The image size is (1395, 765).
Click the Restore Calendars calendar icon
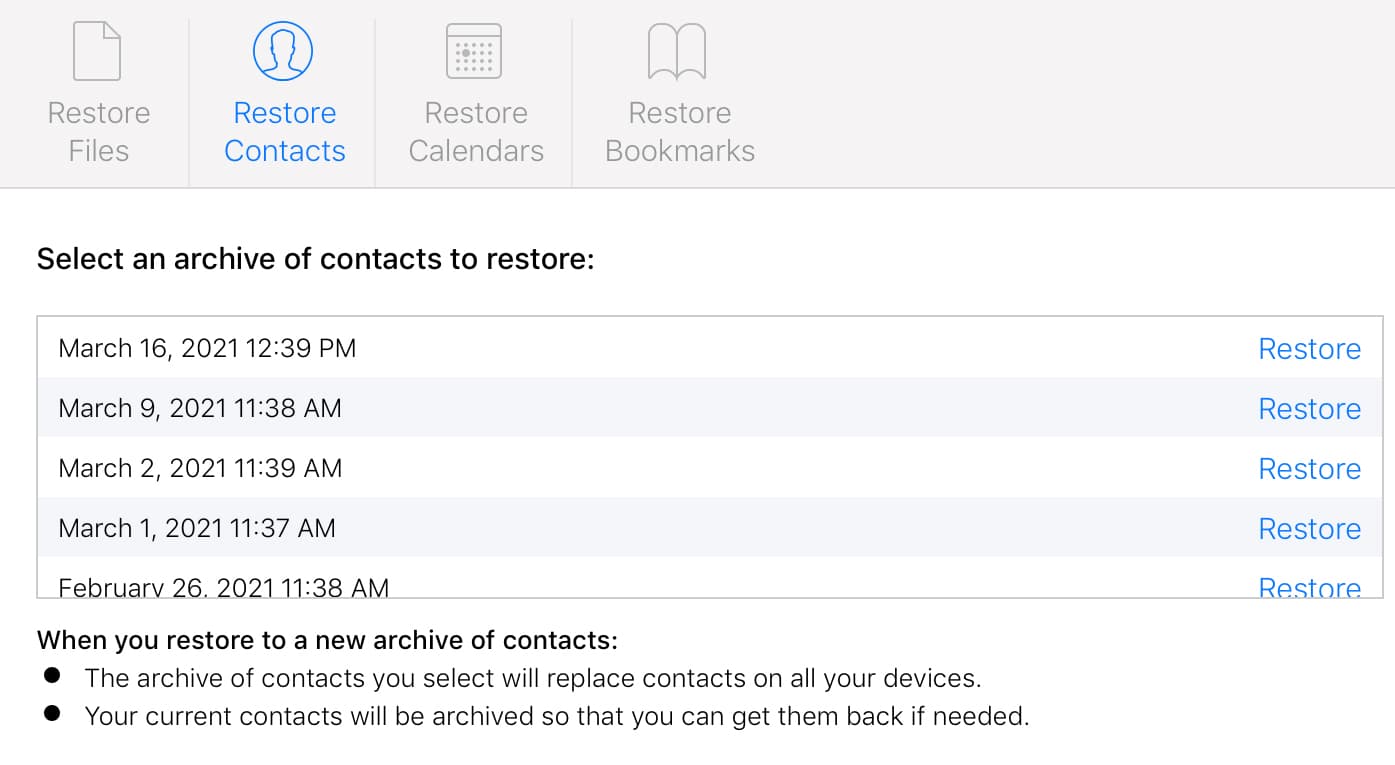pos(474,51)
